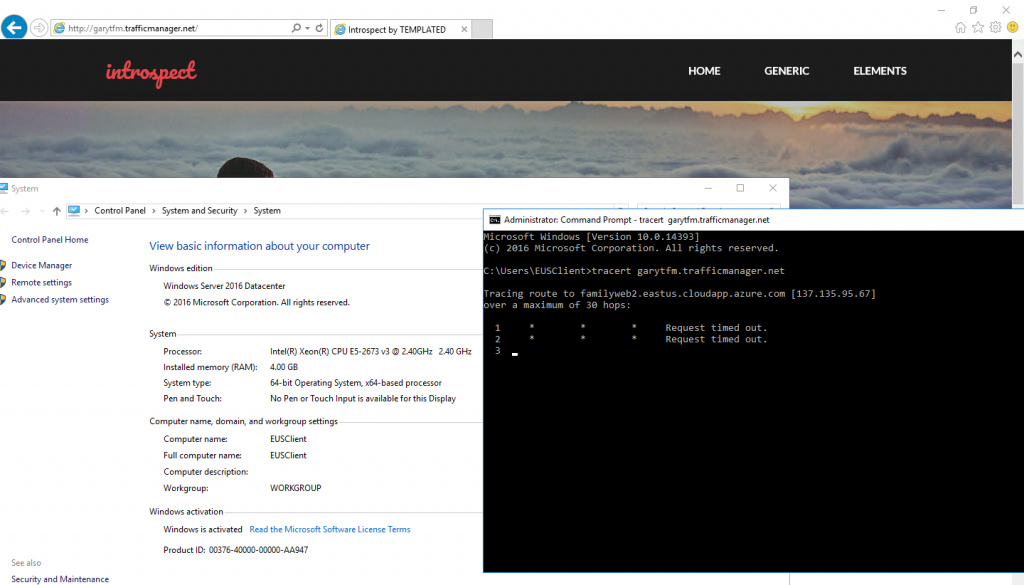Click shield icon beside Advanced system settings
This screenshot has width=1024, height=585.
3,299
